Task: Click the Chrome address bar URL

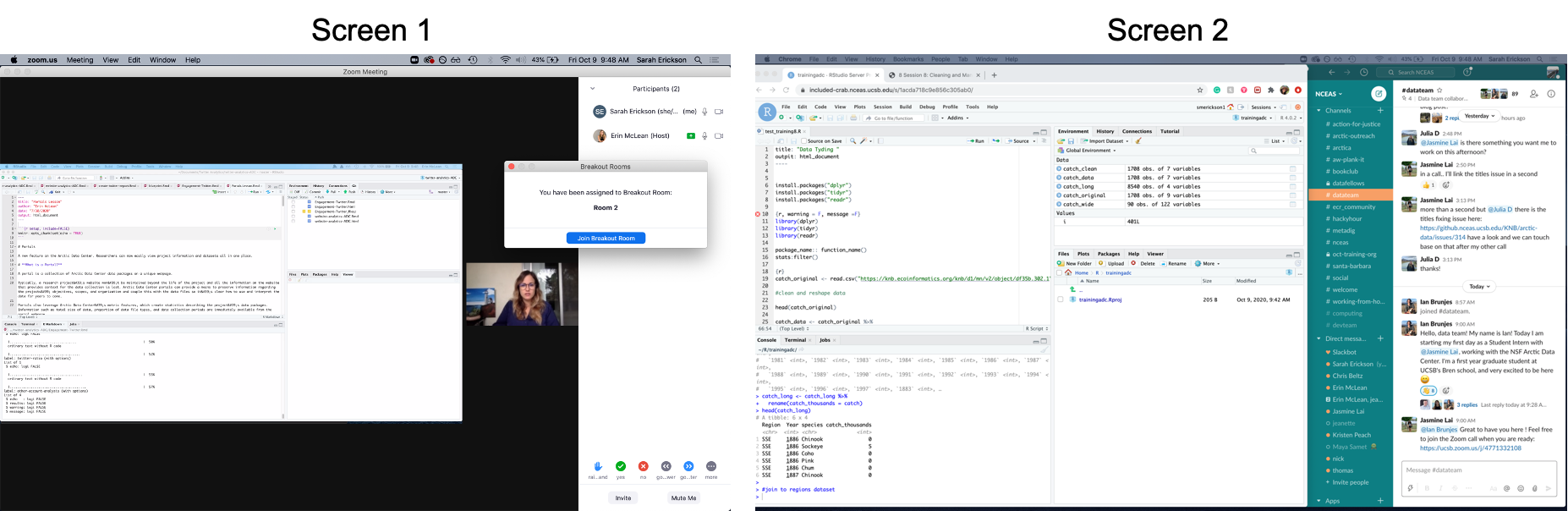Action: [891, 90]
